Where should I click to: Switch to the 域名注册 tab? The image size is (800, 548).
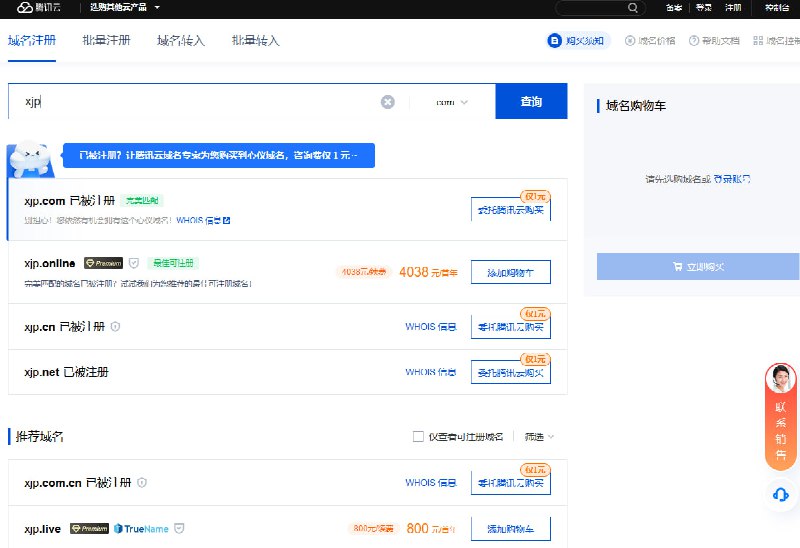click(32, 40)
